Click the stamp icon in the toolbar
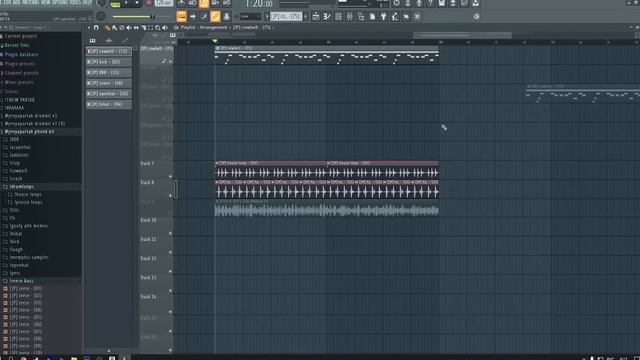Image resolution: width=640 pixels, height=360 pixels. pos(227,16)
